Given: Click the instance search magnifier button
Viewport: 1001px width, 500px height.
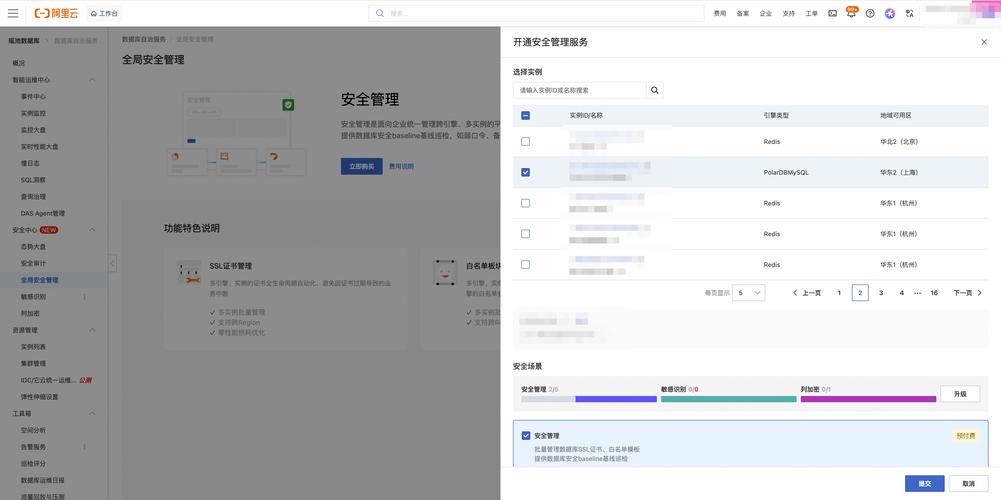Looking at the screenshot, I should tap(654, 90).
